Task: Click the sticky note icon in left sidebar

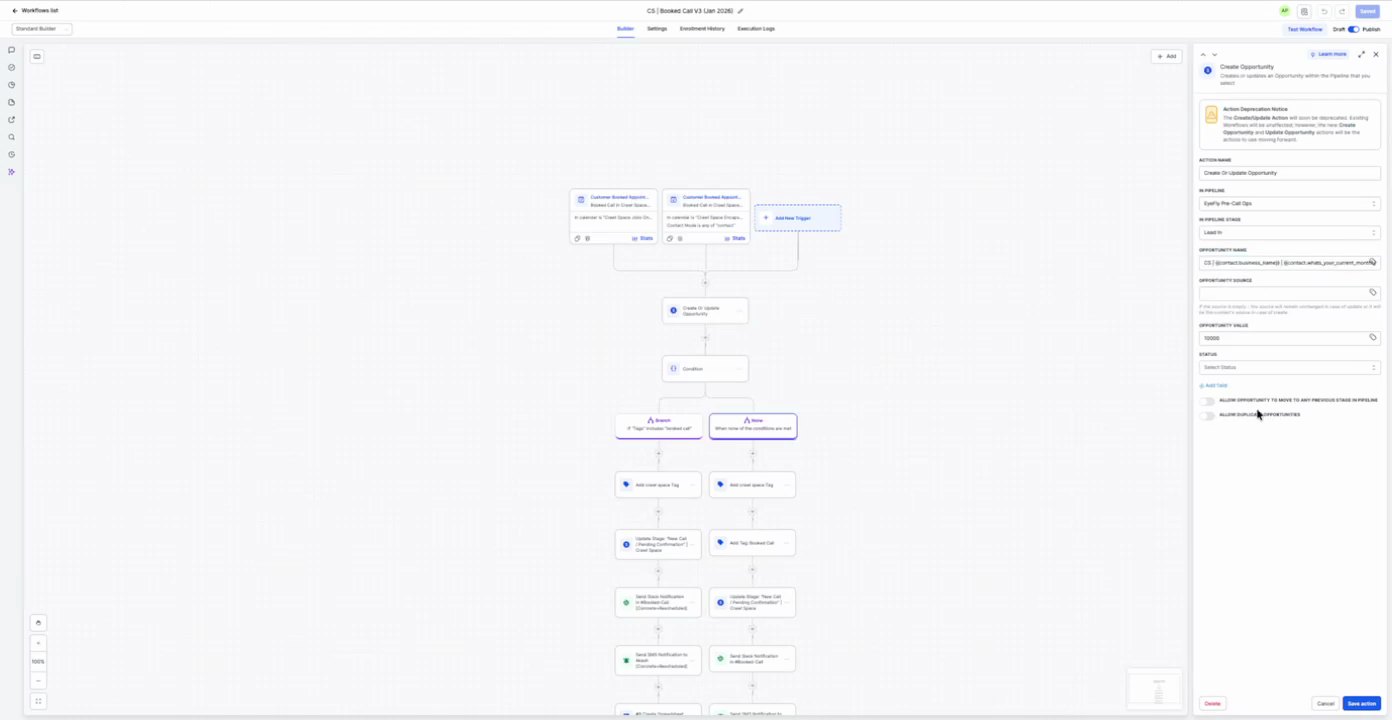Action: click(x=12, y=102)
